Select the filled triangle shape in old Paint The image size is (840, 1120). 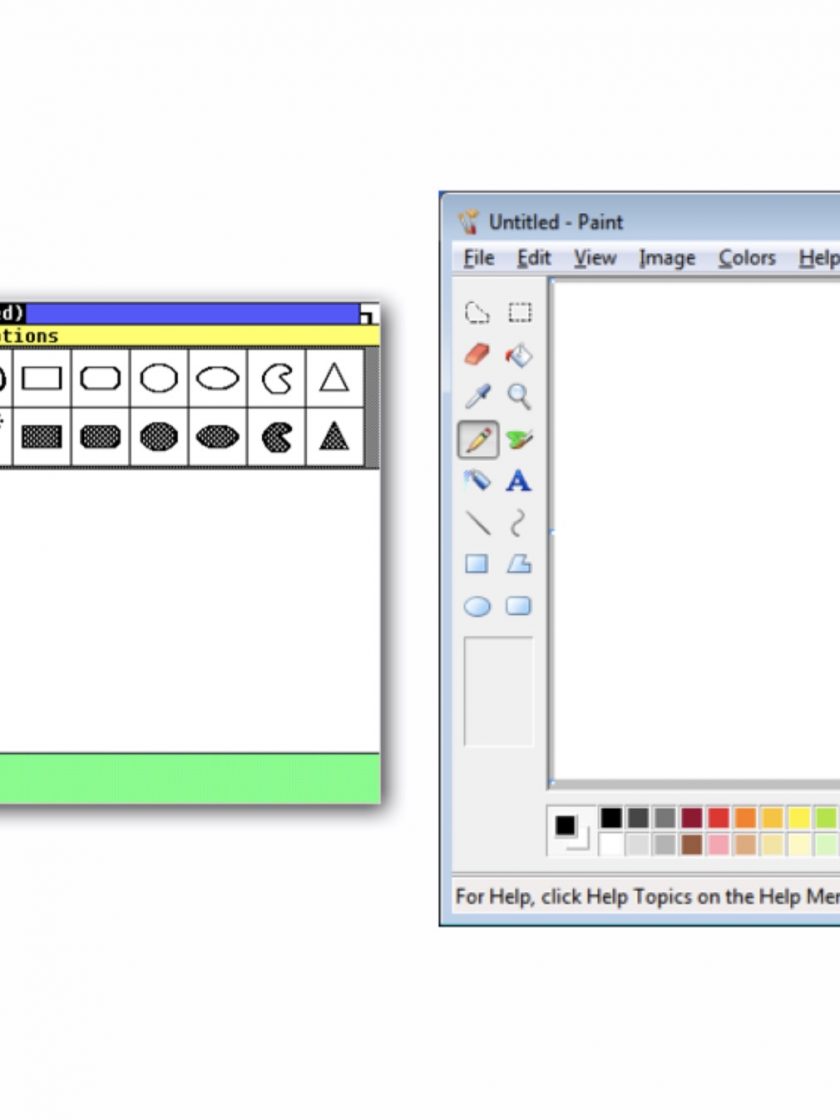334,436
